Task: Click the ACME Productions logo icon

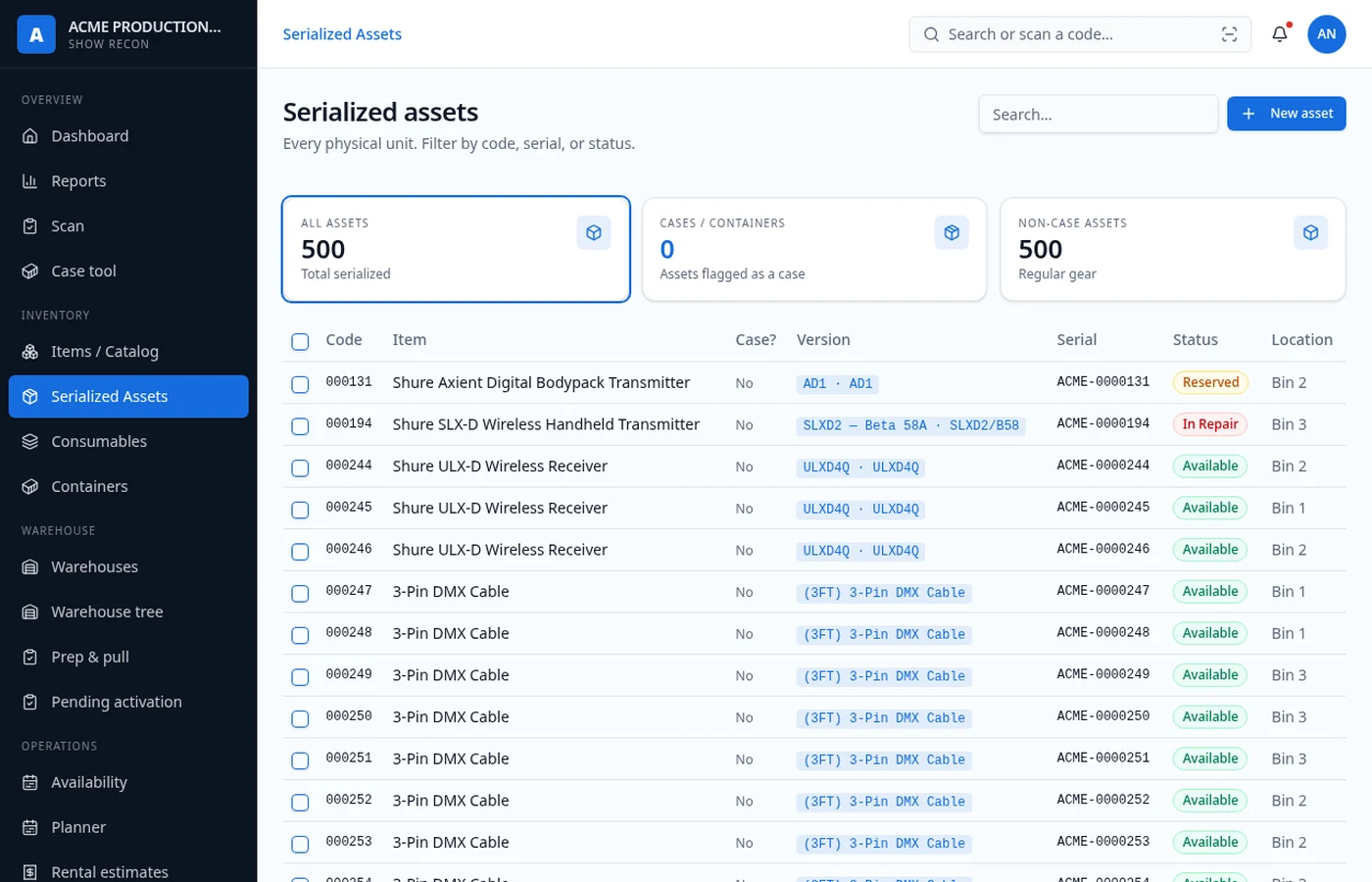Action: pyautogui.click(x=36, y=34)
